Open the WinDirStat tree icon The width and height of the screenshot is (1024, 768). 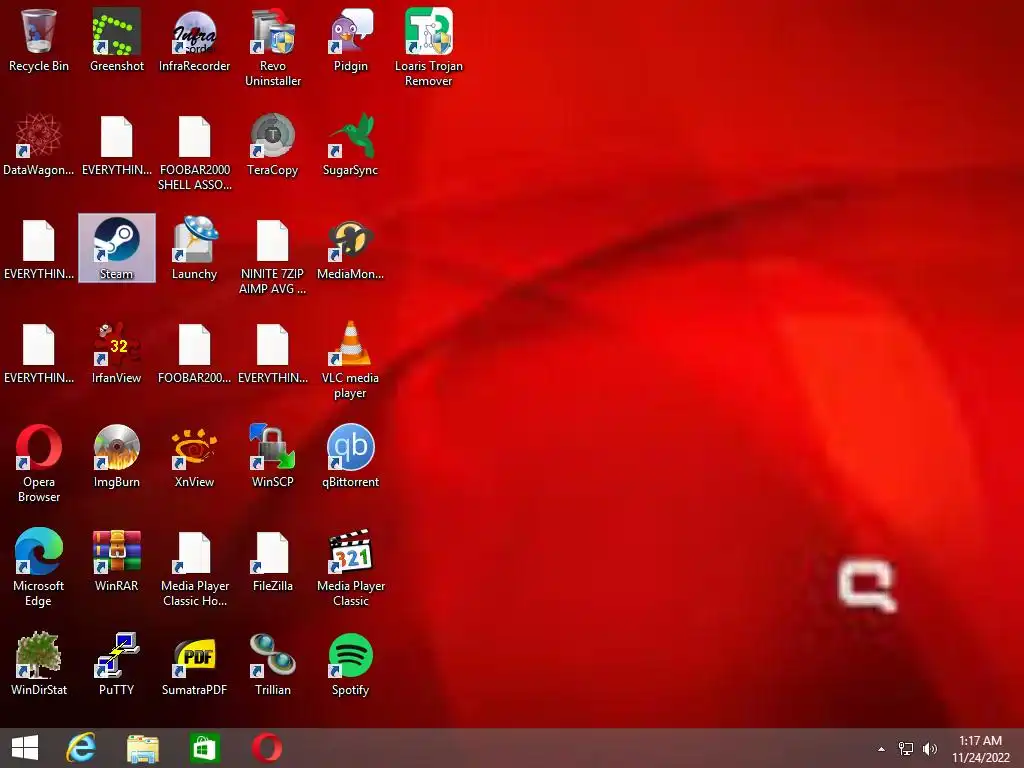[39, 664]
